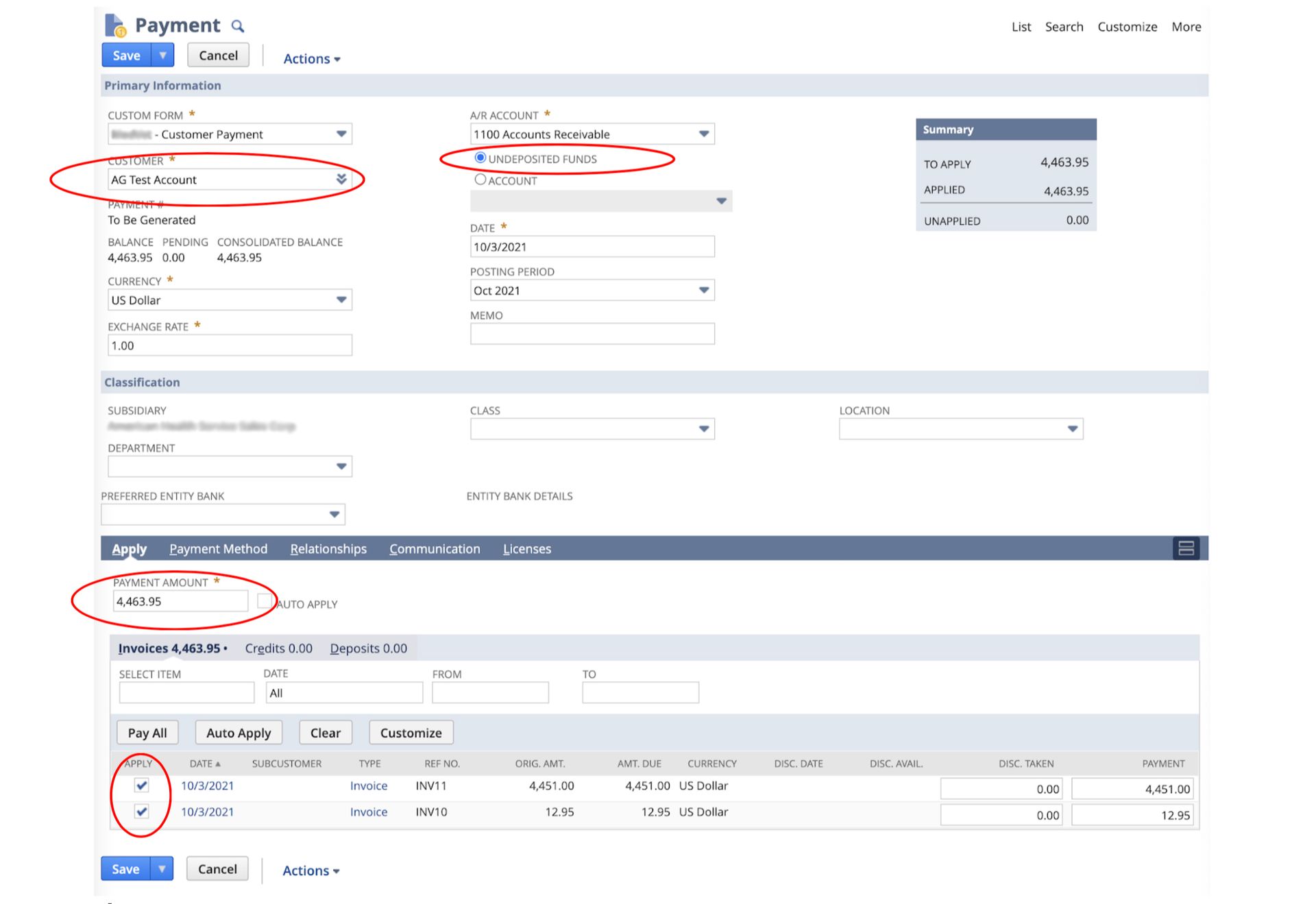Image resolution: width=1316 pixels, height=904 pixels.
Task: Click the To date filter field
Action: tap(640, 693)
